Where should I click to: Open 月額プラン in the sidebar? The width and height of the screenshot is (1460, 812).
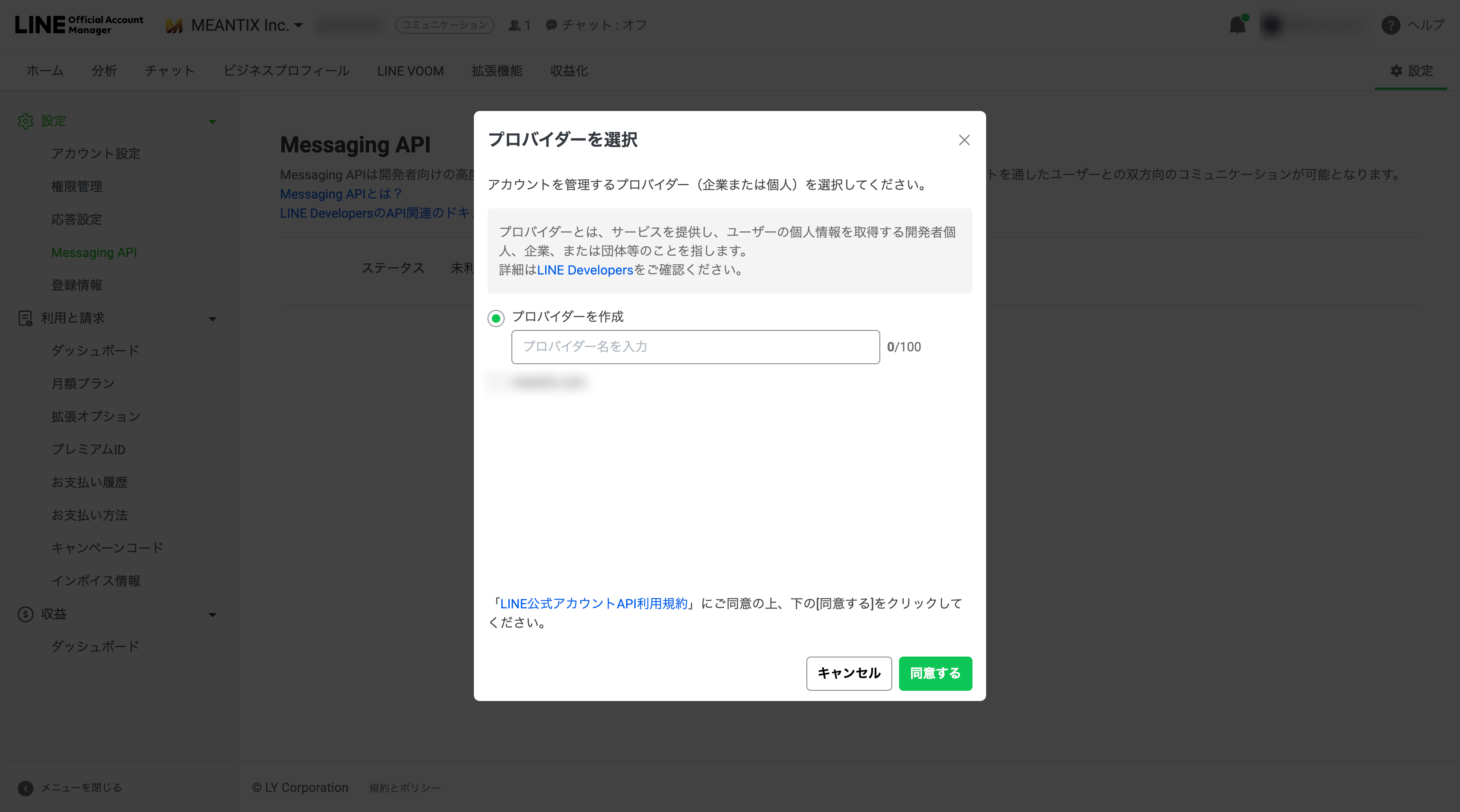(x=83, y=384)
